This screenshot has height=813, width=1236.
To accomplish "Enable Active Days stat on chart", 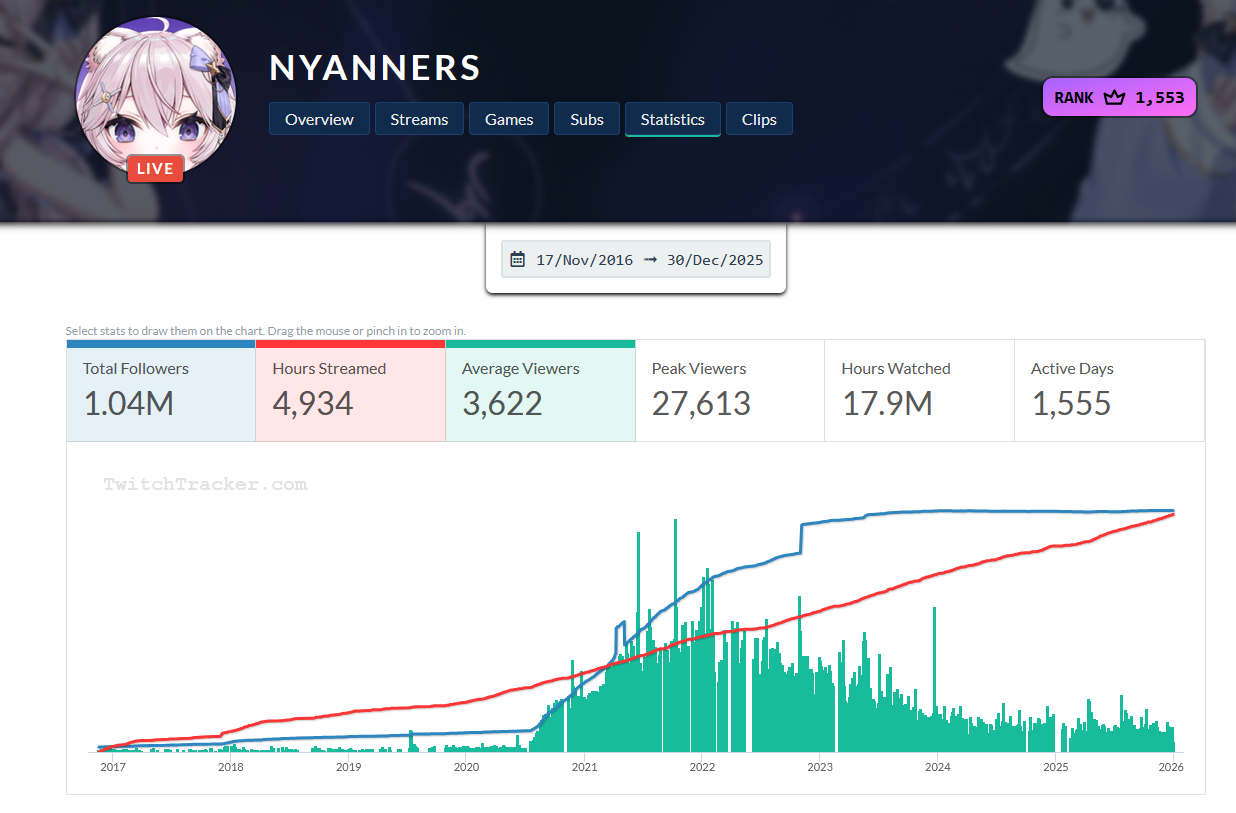I will tap(1109, 390).
